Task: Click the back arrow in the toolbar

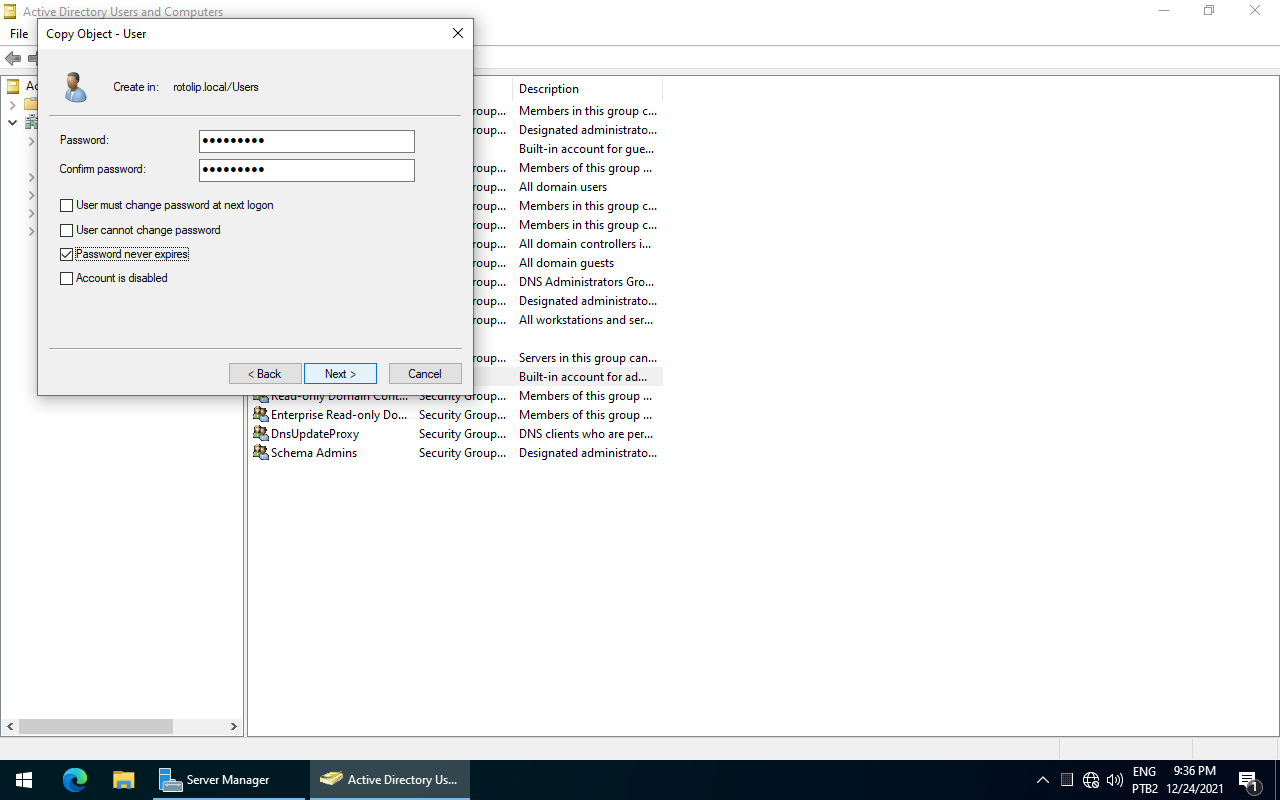Action: pos(13,59)
